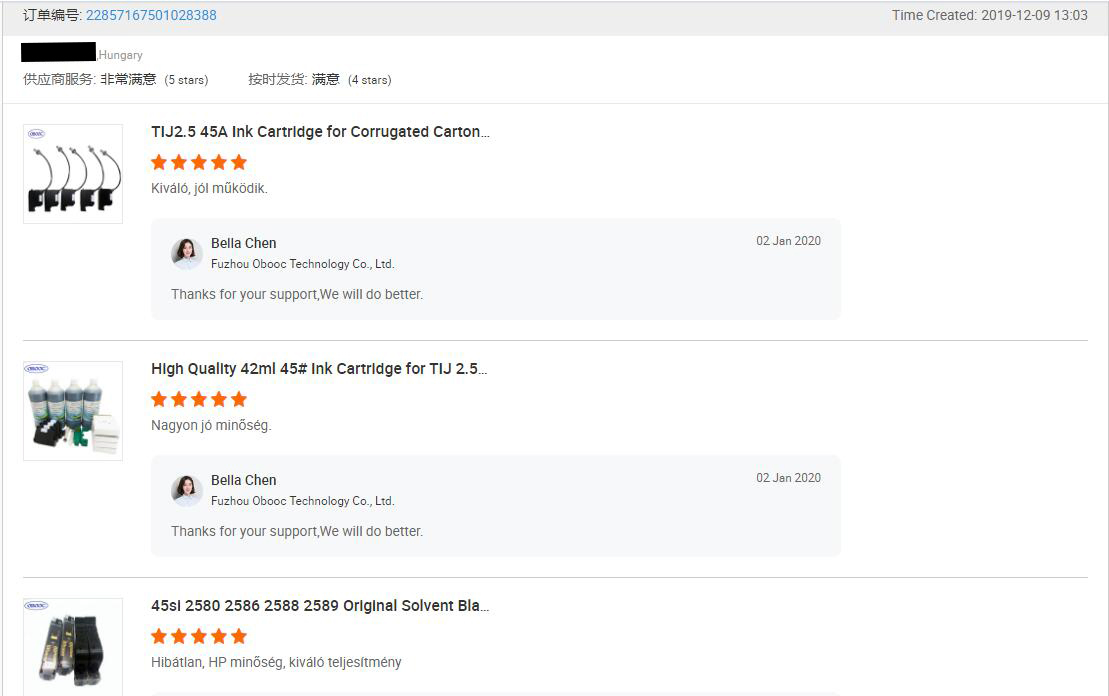The height and width of the screenshot is (696, 1109).
Task: Click the first review's five-star rating
Action: point(199,162)
